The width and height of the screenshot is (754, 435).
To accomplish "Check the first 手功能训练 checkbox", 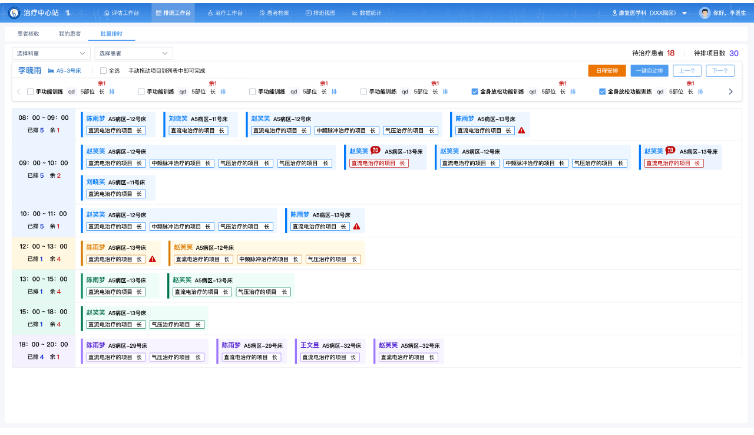I will [30, 91].
